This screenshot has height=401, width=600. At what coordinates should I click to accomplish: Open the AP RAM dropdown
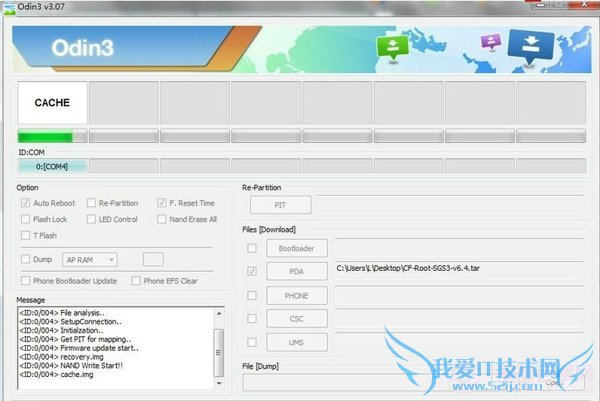[x=90, y=260]
